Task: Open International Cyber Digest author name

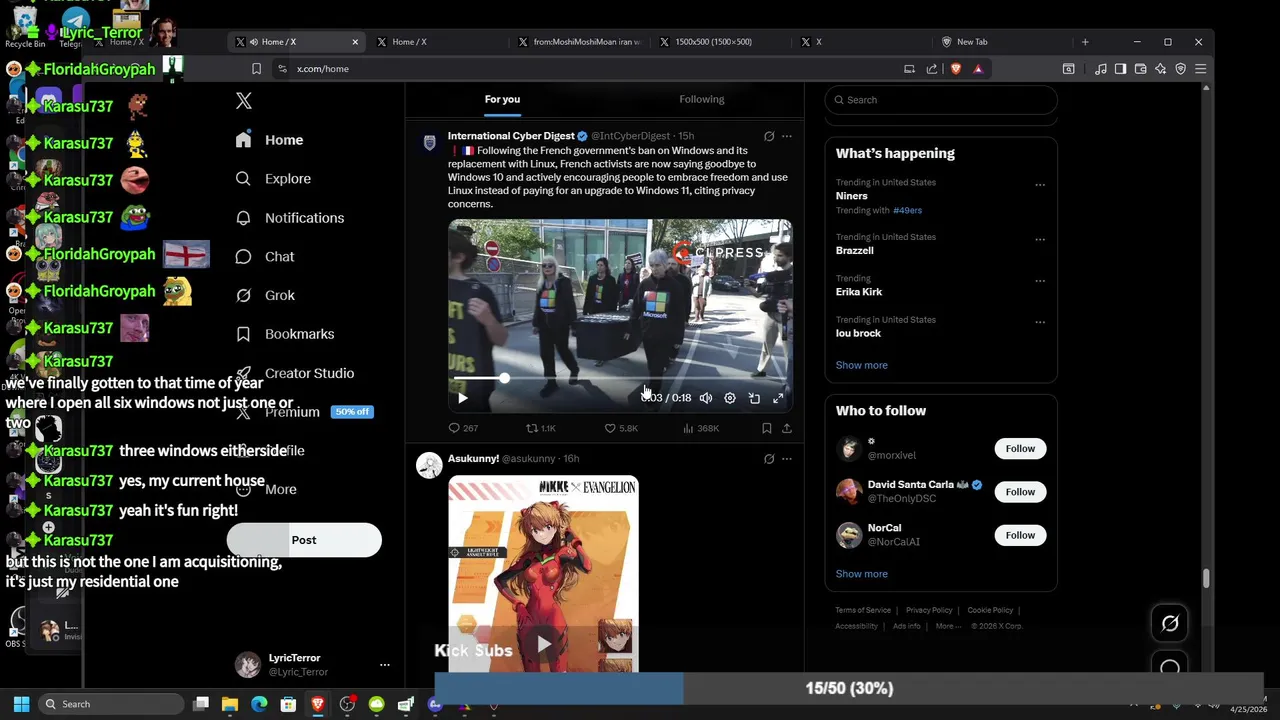Action: click(x=511, y=136)
